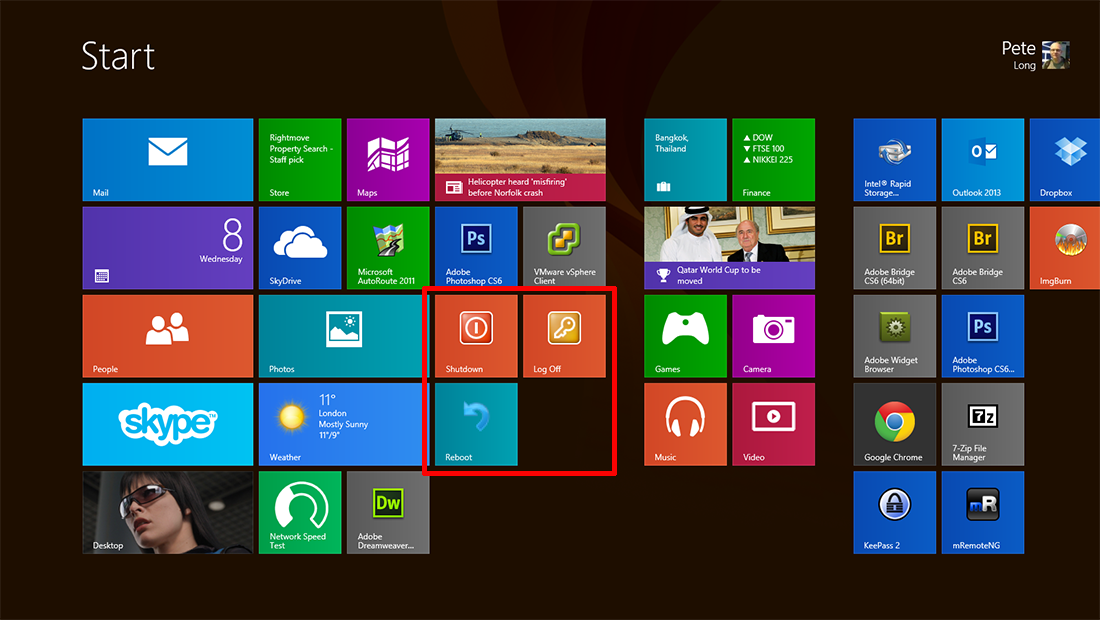Viewport: 1100px width, 620px height.
Task: Open the helicopter news story tile
Action: pos(521,160)
